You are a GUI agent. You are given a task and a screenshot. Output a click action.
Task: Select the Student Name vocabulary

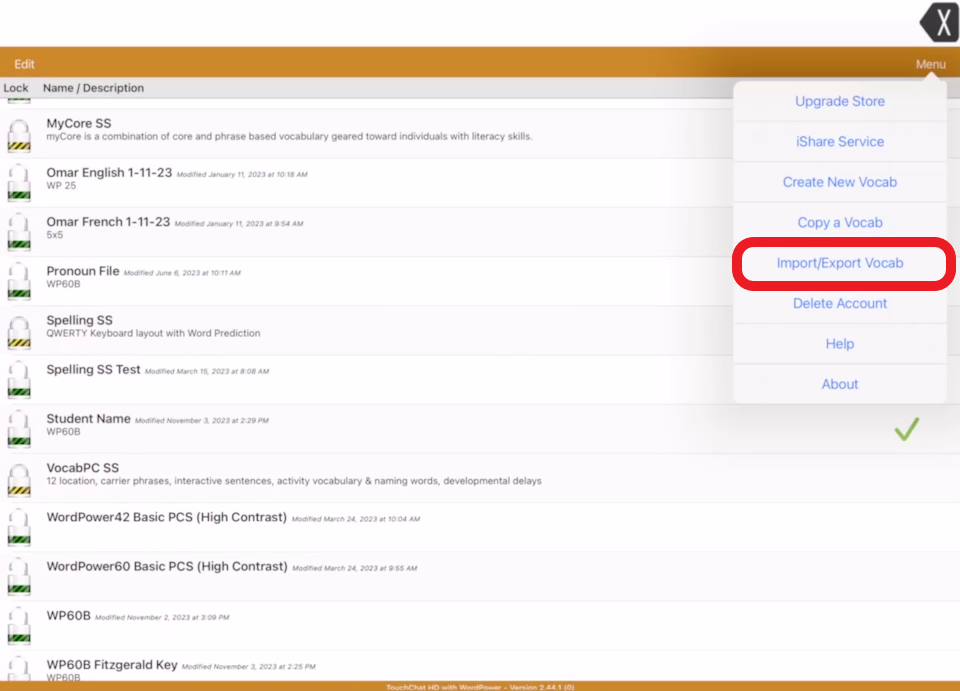[480, 429]
